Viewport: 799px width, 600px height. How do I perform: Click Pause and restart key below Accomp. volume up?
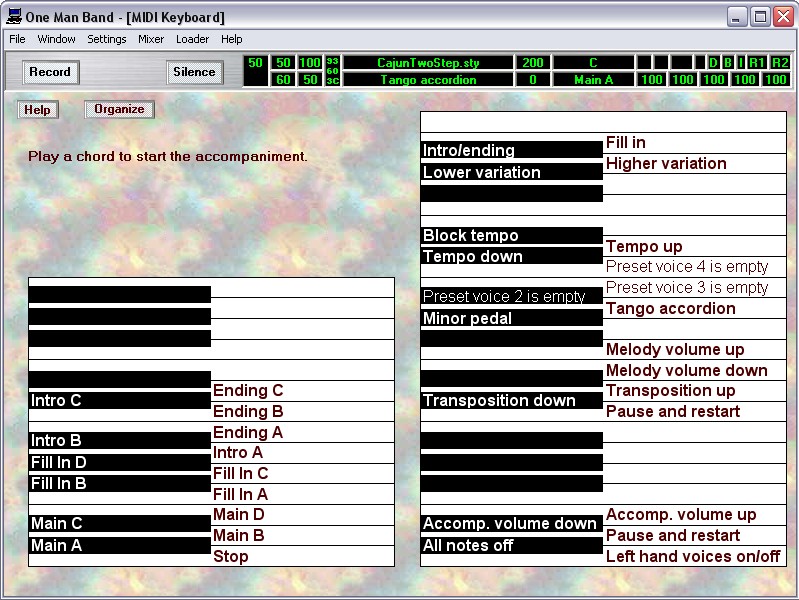[695, 536]
